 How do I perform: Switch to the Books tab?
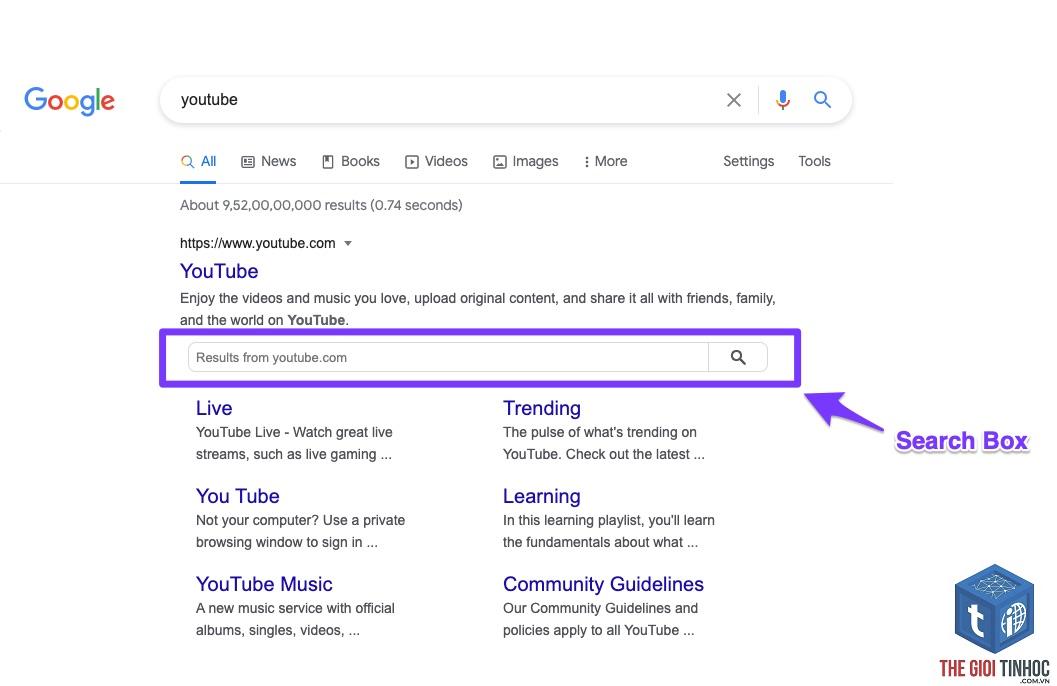(x=351, y=162)
